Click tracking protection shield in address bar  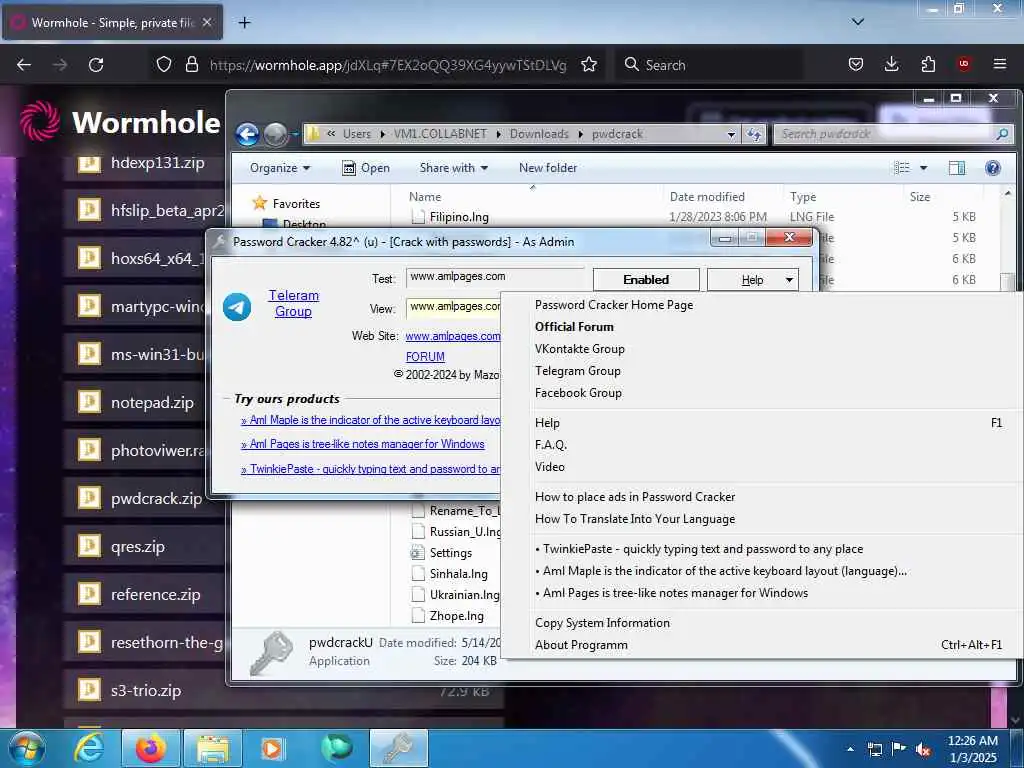[164, 64]
